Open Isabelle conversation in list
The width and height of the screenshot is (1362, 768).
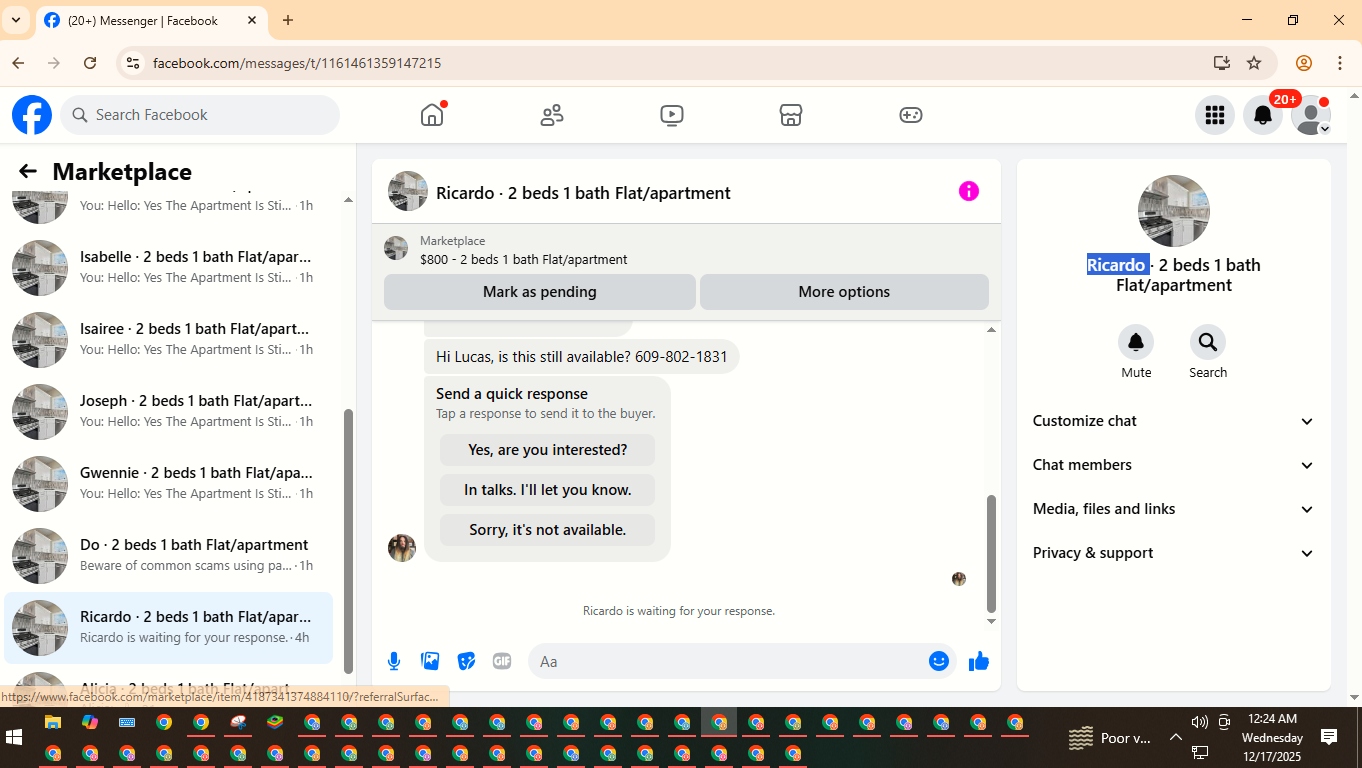pos(169,268)
